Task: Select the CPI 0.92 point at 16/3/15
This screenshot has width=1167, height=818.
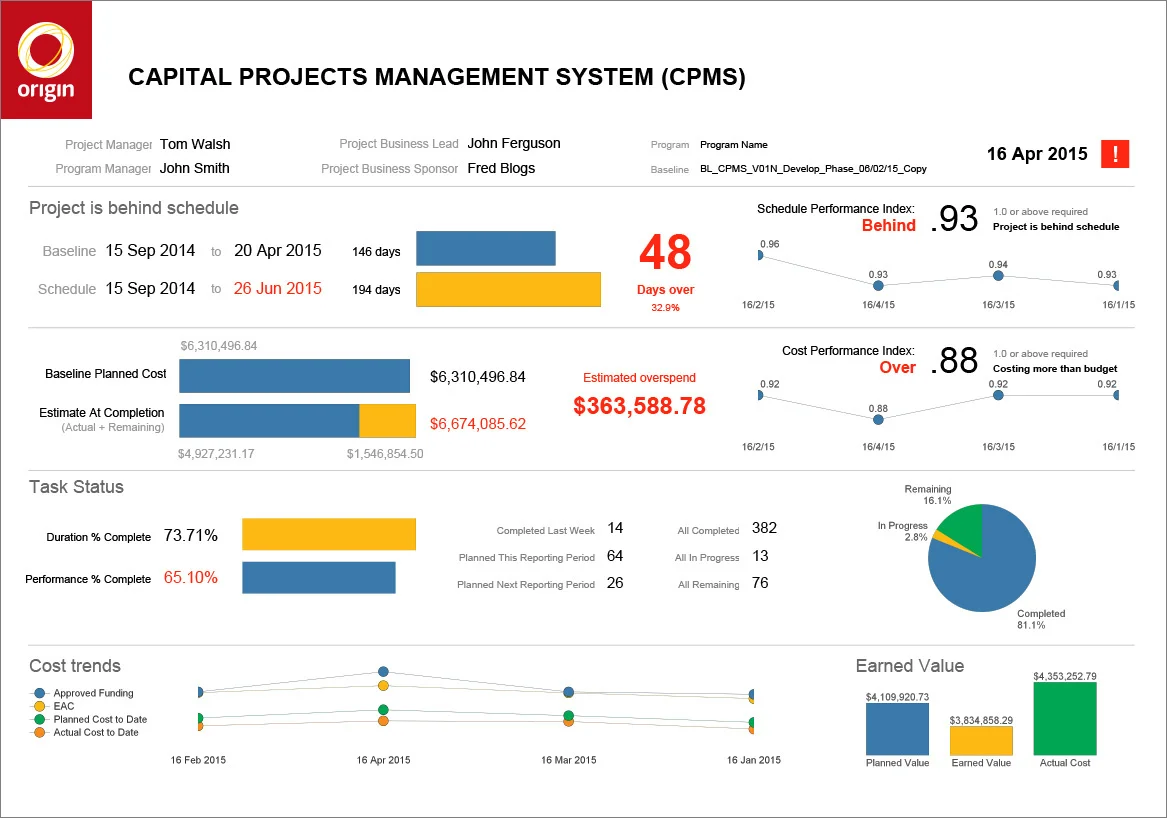Action: [x=998, y=395]
